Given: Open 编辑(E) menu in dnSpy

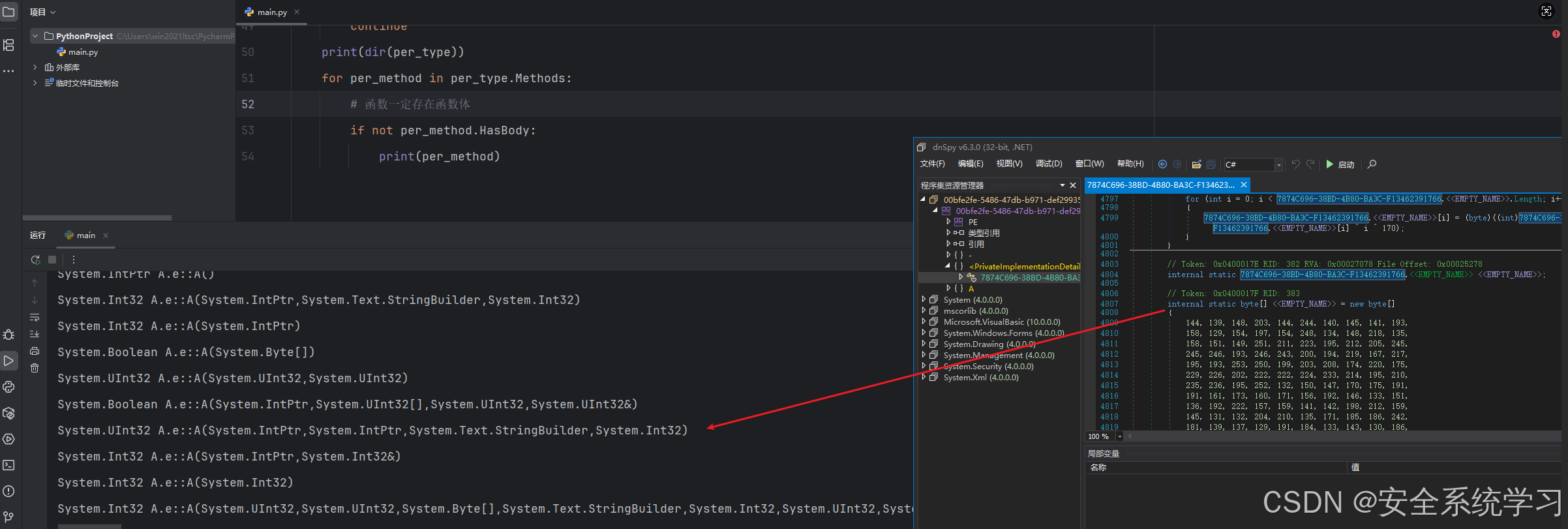Looking at the screenshot, I should (x=971, y=164).
